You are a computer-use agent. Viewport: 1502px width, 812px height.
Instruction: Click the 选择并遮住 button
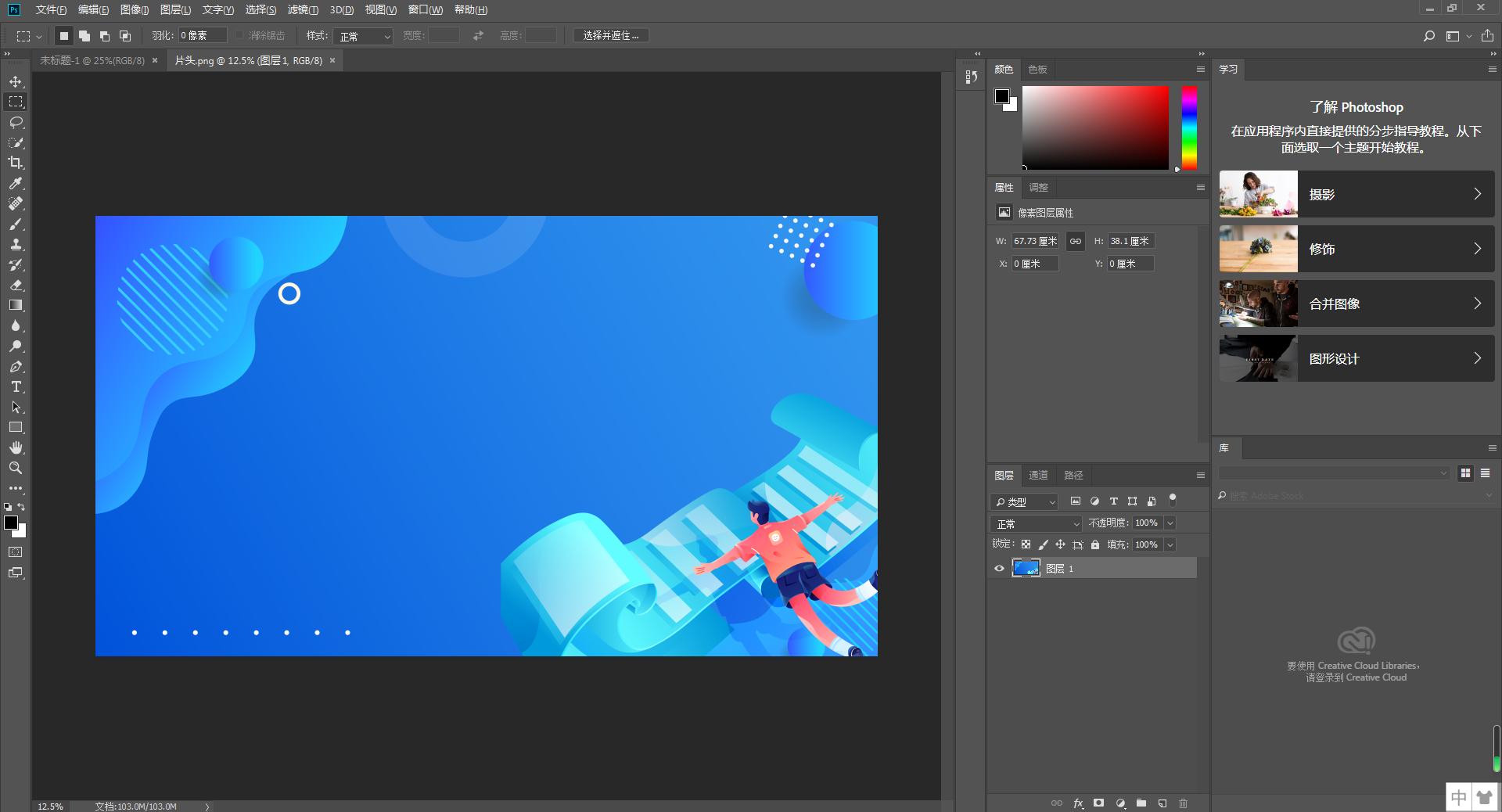(610, 35)
